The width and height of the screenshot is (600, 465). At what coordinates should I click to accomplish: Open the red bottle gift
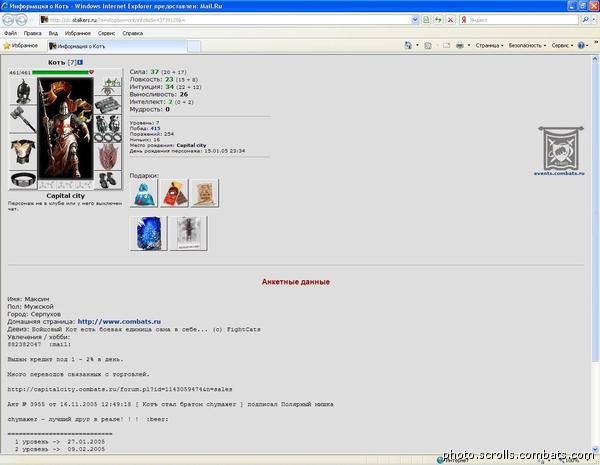click(174, 194)
